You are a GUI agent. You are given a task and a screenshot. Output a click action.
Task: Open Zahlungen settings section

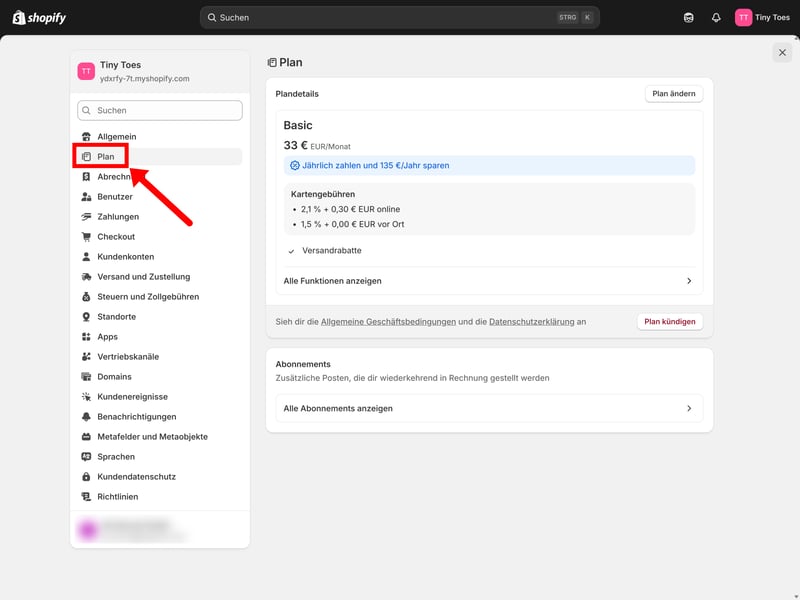(118, 217)
